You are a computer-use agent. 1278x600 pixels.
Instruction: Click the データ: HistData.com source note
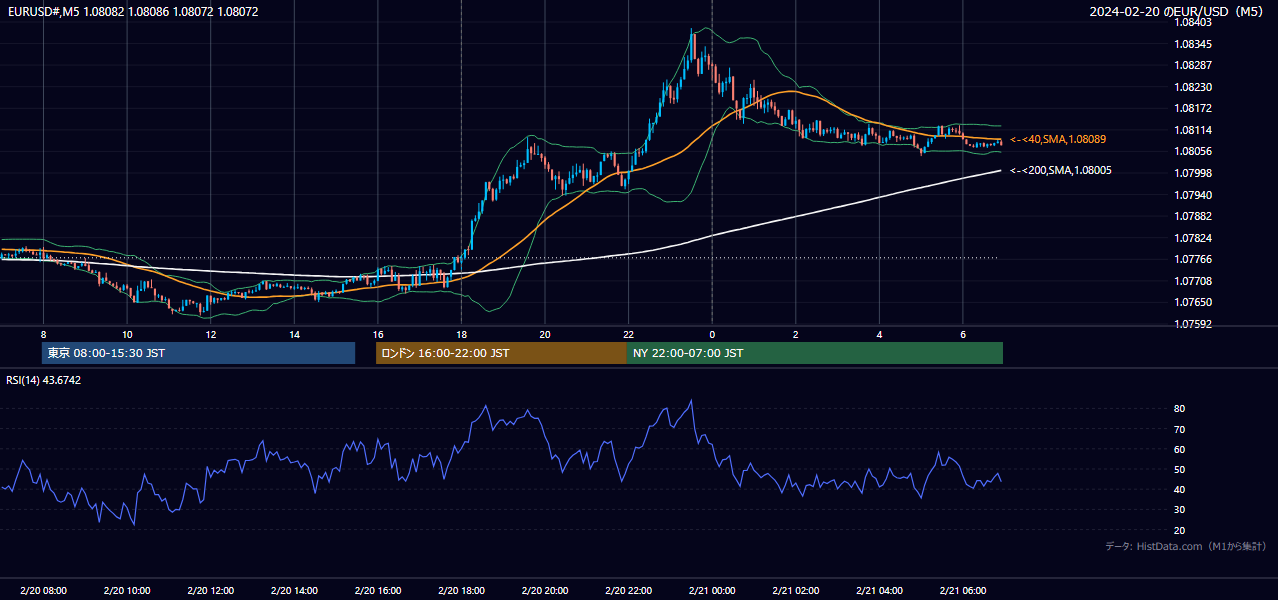[1185, 546]
